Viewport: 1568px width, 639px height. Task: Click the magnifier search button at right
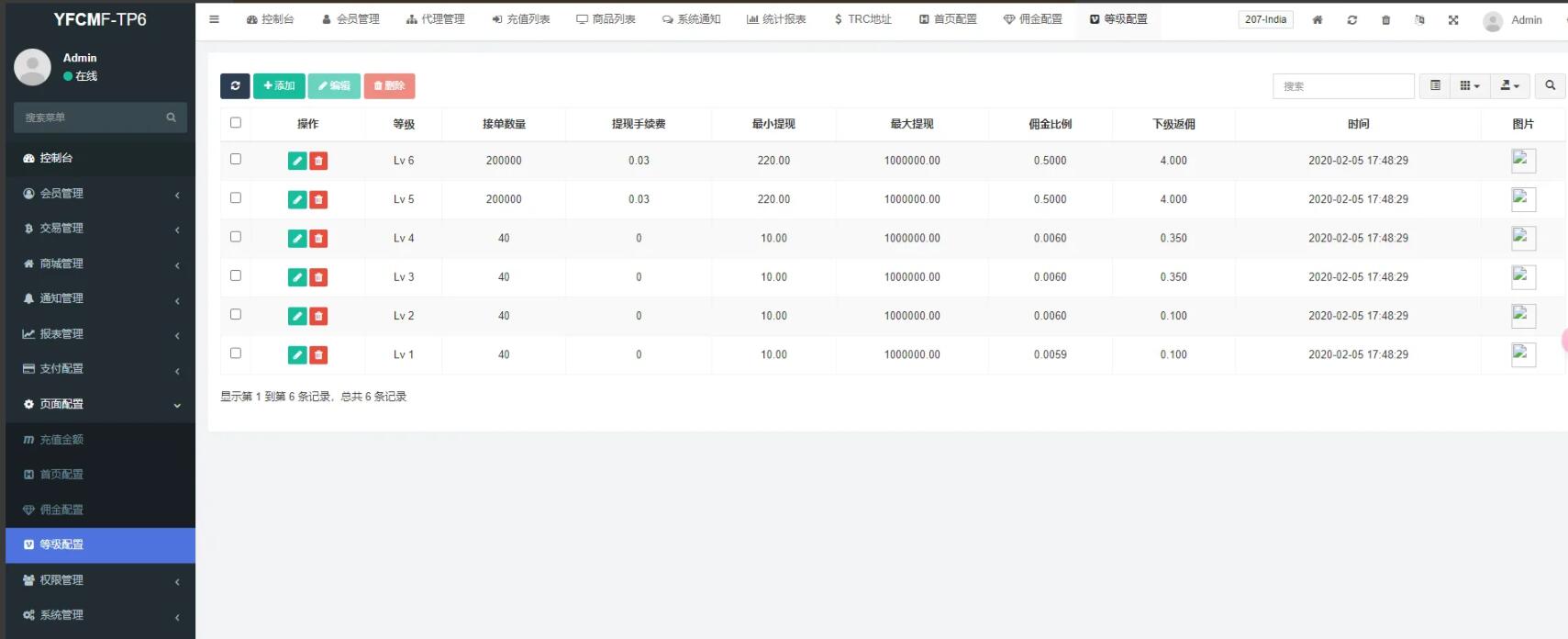(1550, 85)
